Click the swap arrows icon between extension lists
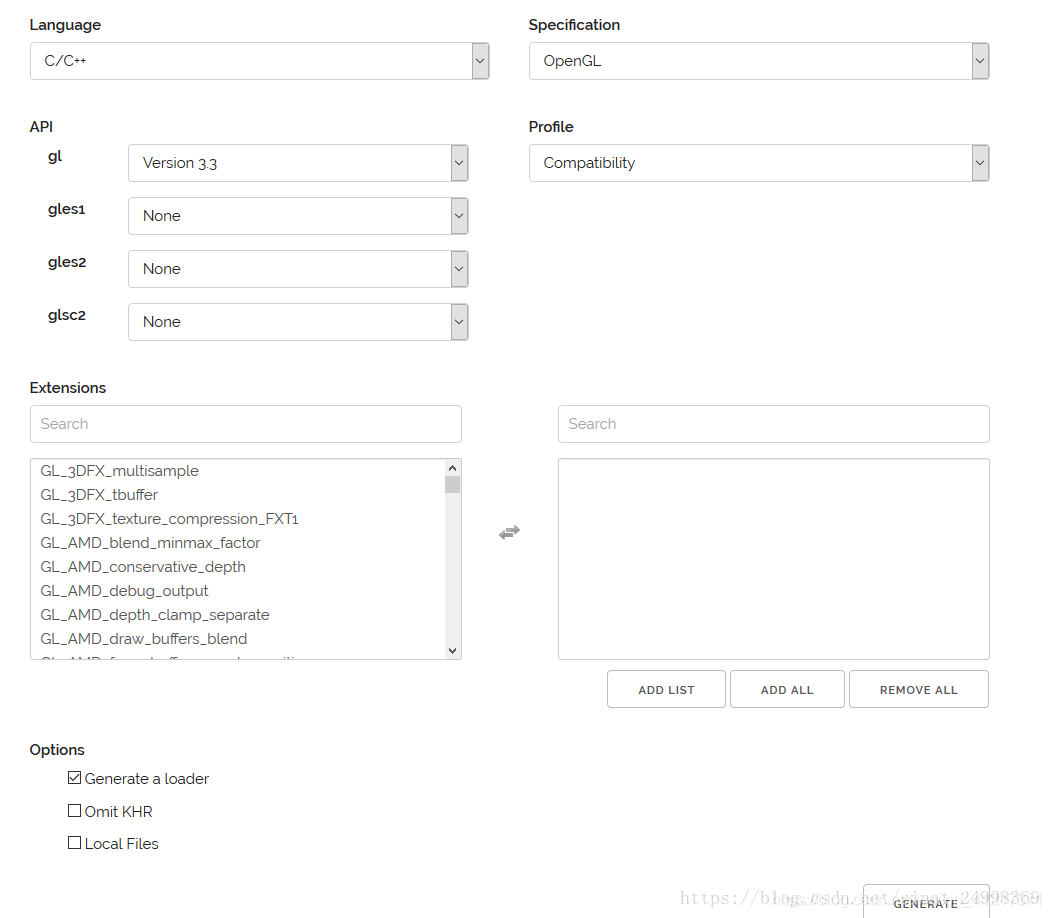This screenshot has height=918, width=1051. point(509,533)
